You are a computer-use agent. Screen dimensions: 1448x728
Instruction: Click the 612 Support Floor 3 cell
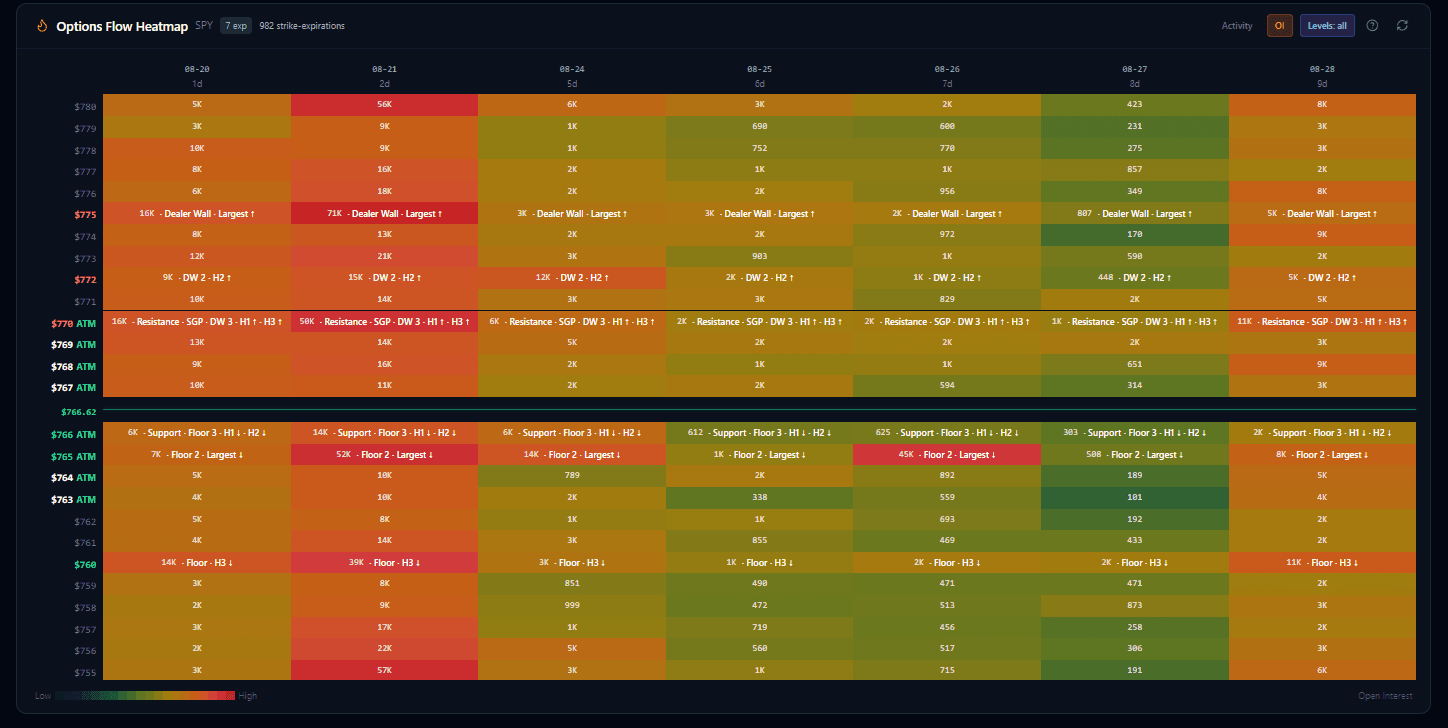(759, 433)
